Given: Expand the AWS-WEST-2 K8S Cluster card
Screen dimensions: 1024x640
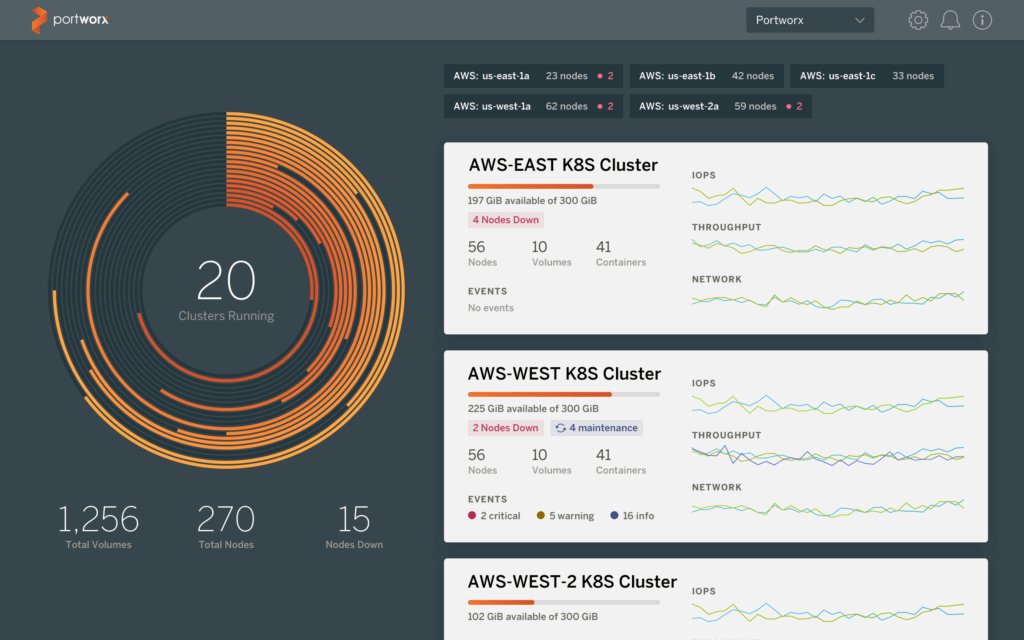Looking at the screenshot, I should [572, 581].
